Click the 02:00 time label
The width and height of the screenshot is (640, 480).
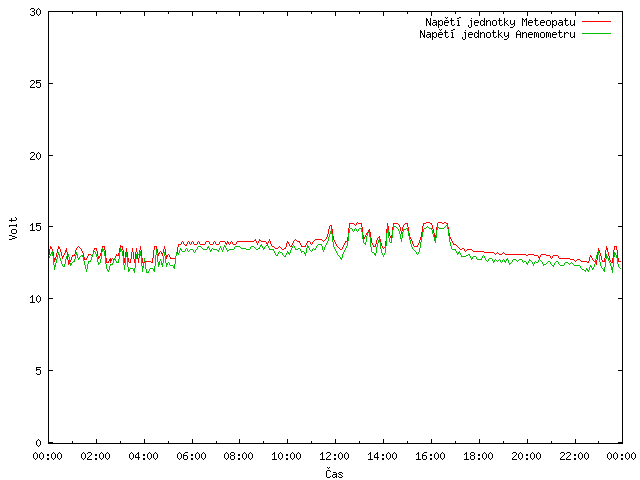[x=96, y=456]
